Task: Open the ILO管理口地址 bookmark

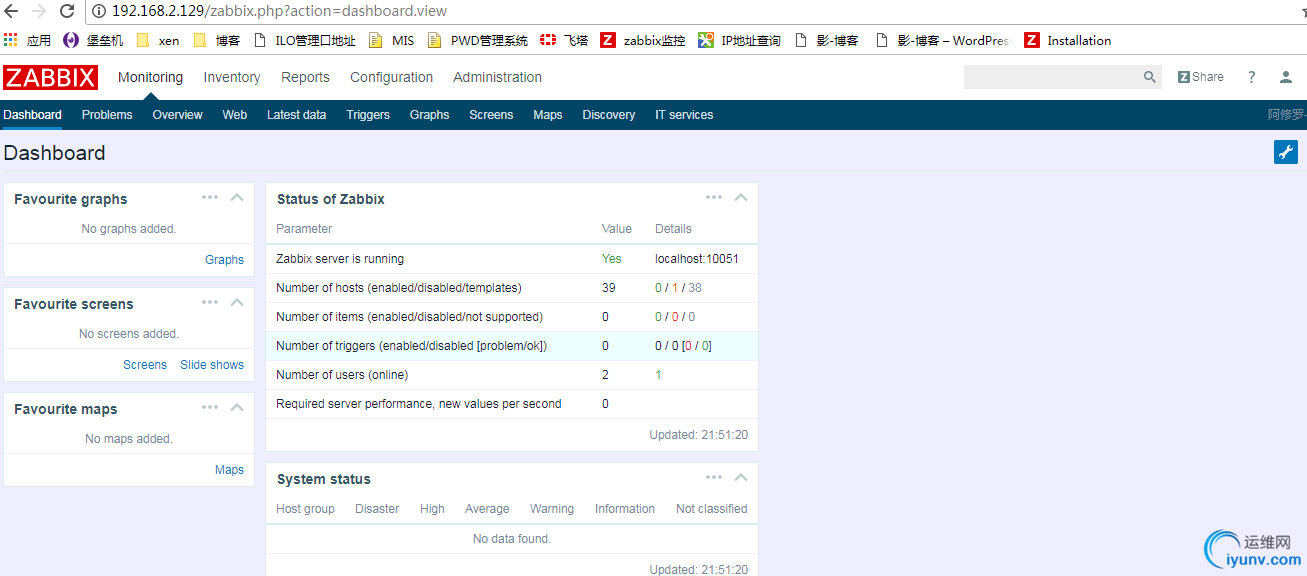Action: coord(304,40)
